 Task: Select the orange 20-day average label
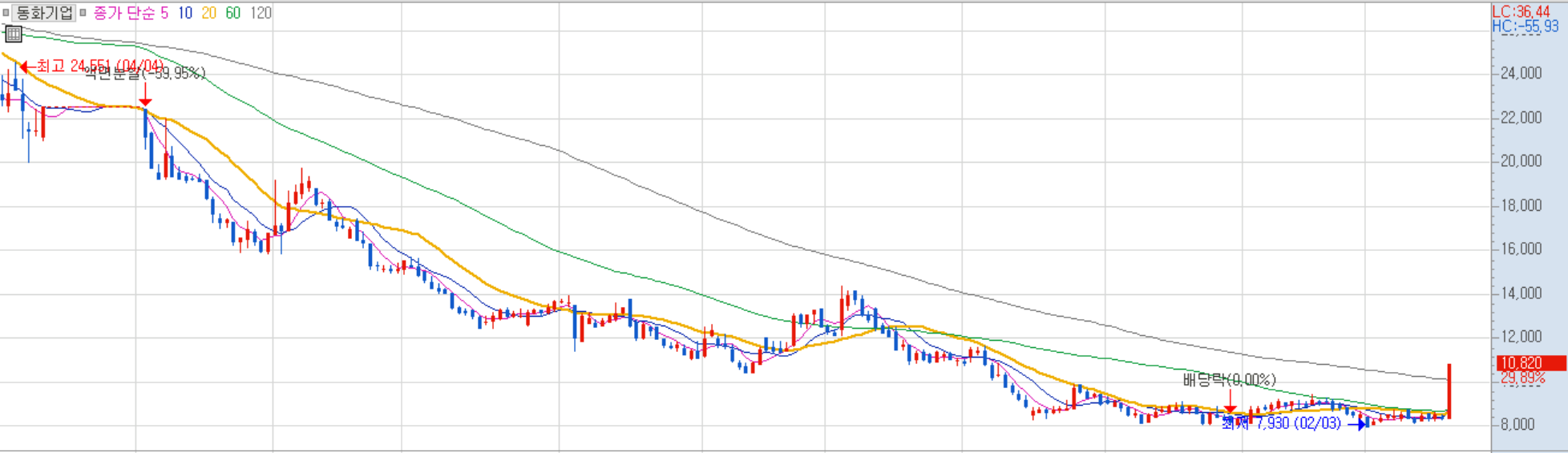click(209, 13)
